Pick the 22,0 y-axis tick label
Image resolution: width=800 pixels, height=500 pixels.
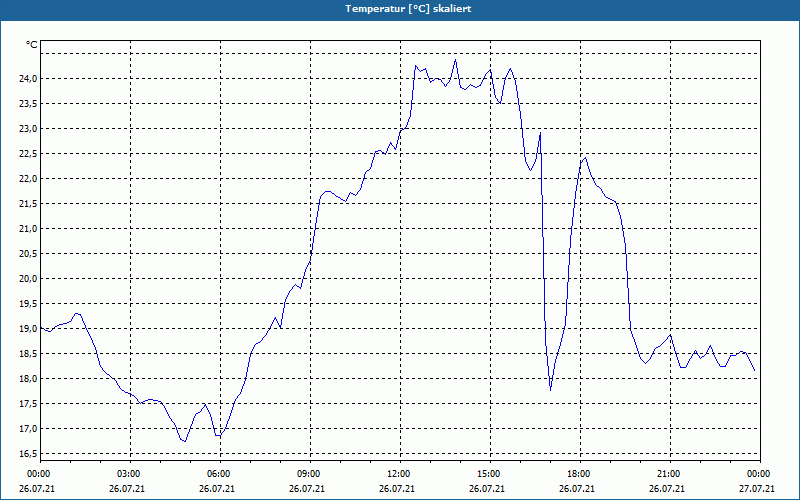pos(29,179)
